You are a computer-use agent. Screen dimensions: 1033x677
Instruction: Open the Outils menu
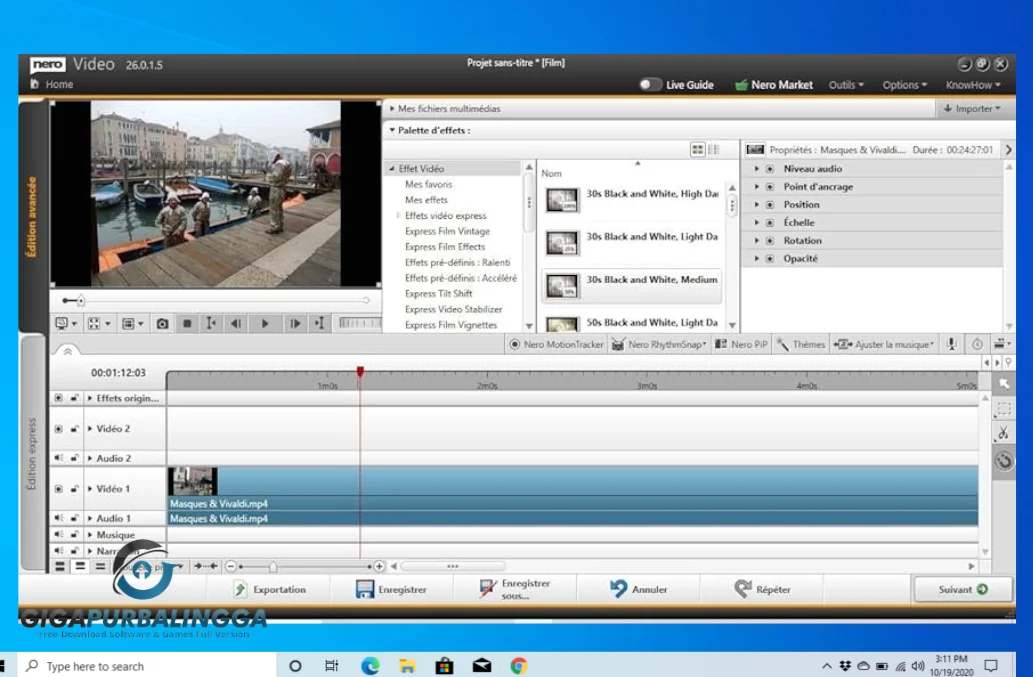[846, 85]
